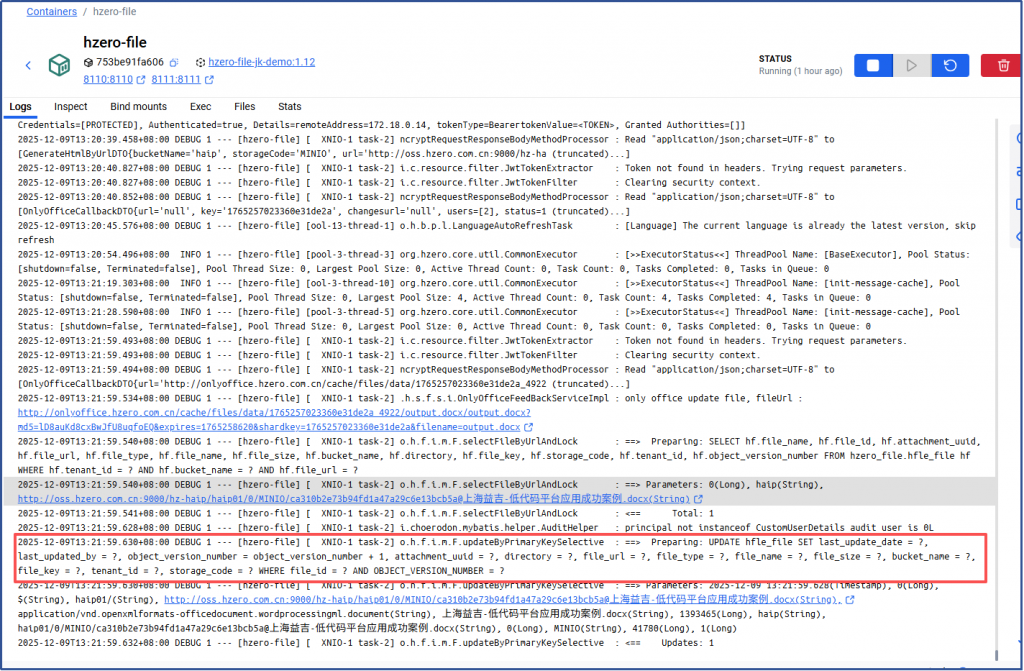Restart the hzero-file container
This screenshot has width=1024, height=671.
(949, 65)
